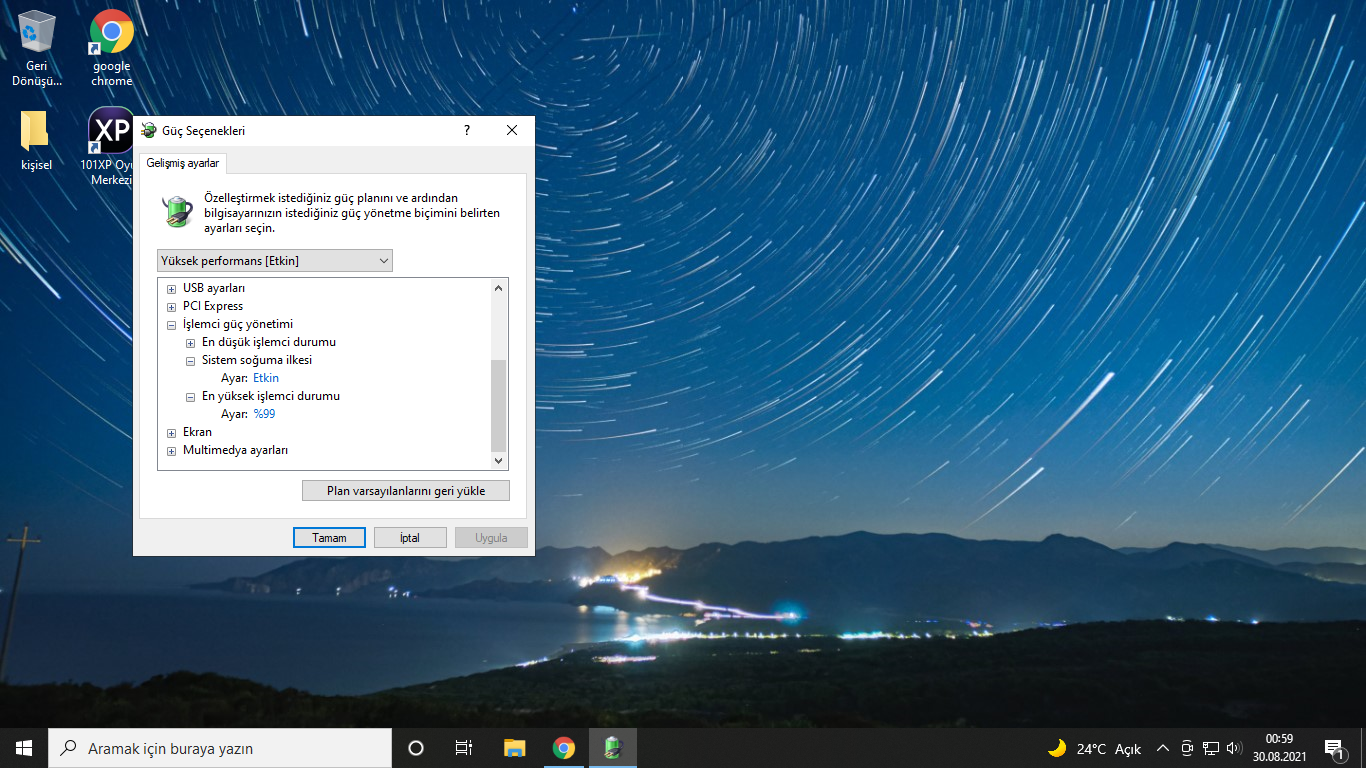Collapse the minus box beside En yüksek işlemci durumu
The height and width of the screenshot is (768, 1366).
point(191,397)
